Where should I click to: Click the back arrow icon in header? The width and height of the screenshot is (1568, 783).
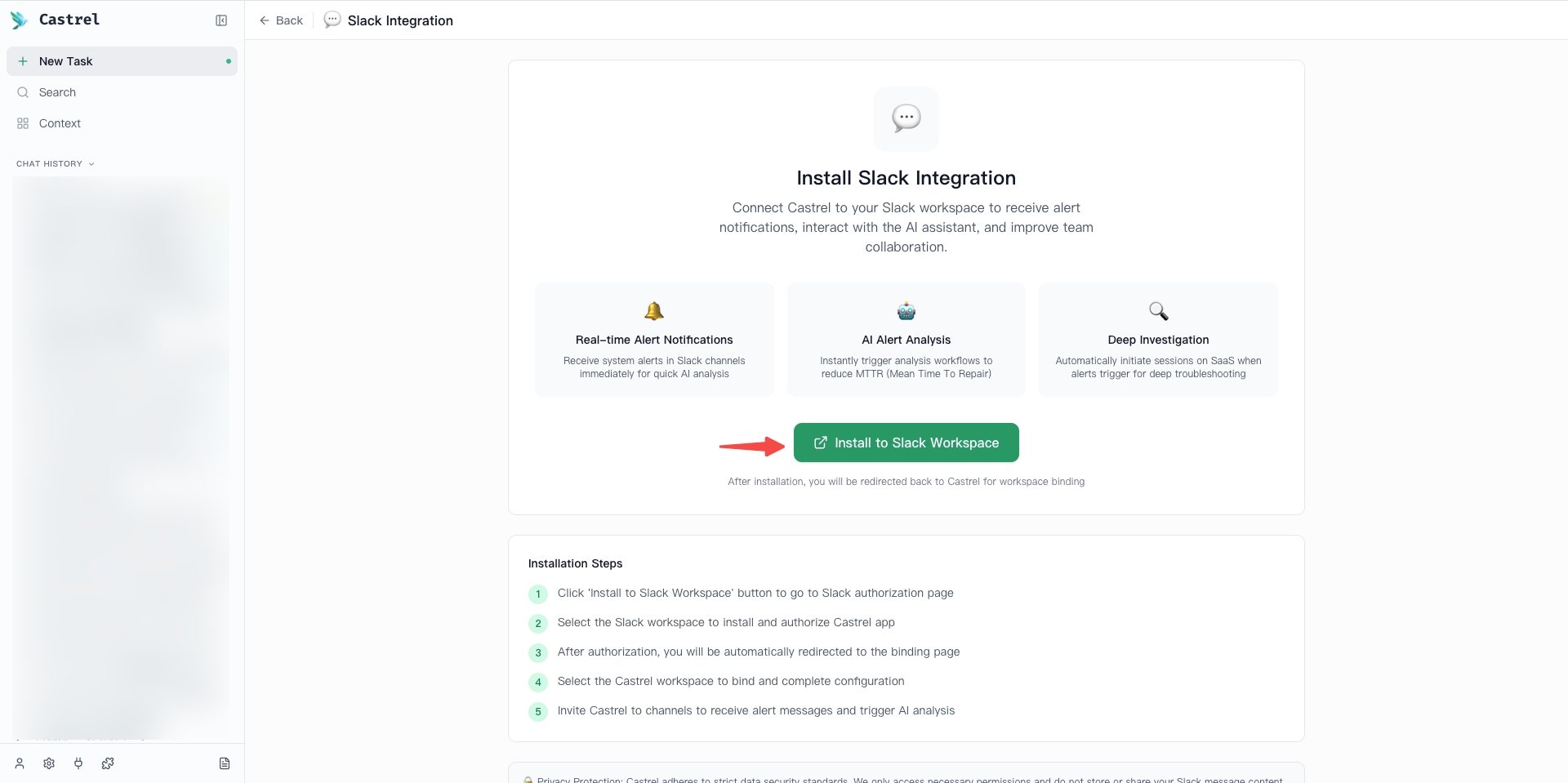click(263, 20)
